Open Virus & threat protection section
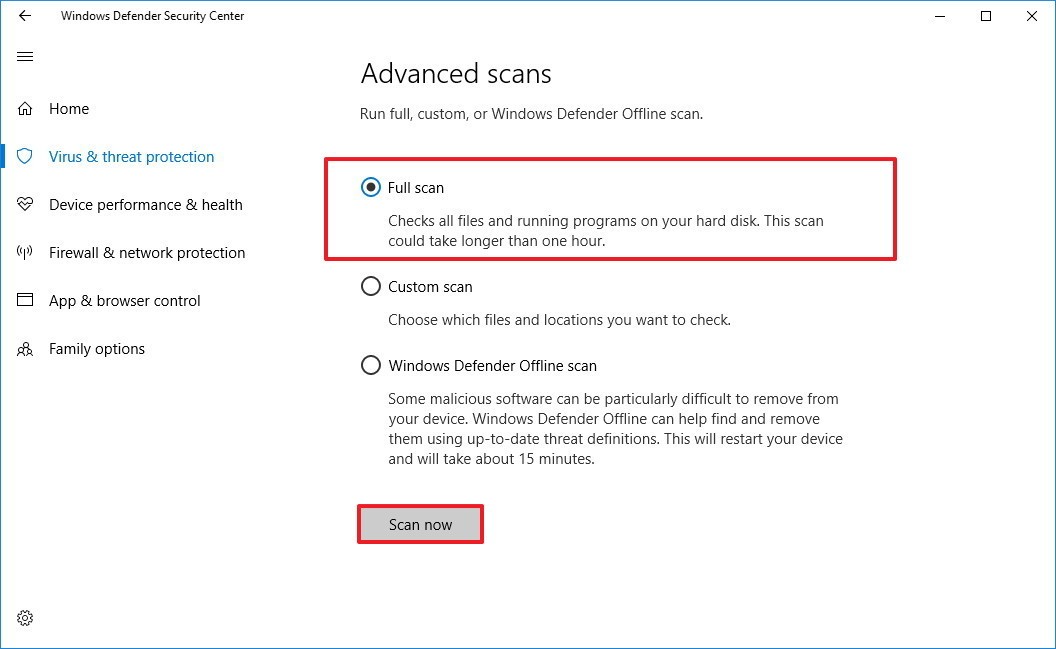Screen dimensions: 1056x649 131,157
